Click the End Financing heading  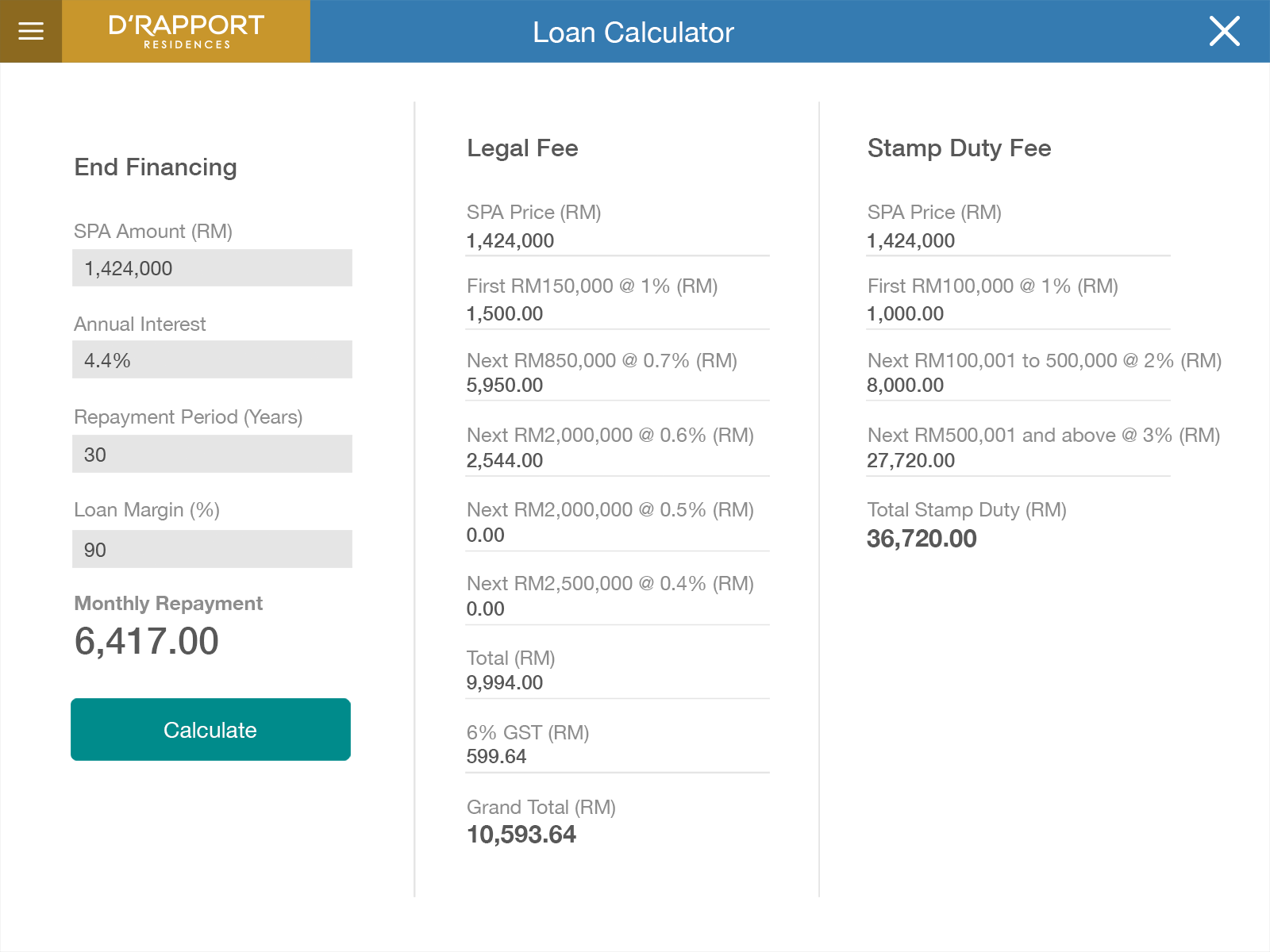[x=156, y=167]
